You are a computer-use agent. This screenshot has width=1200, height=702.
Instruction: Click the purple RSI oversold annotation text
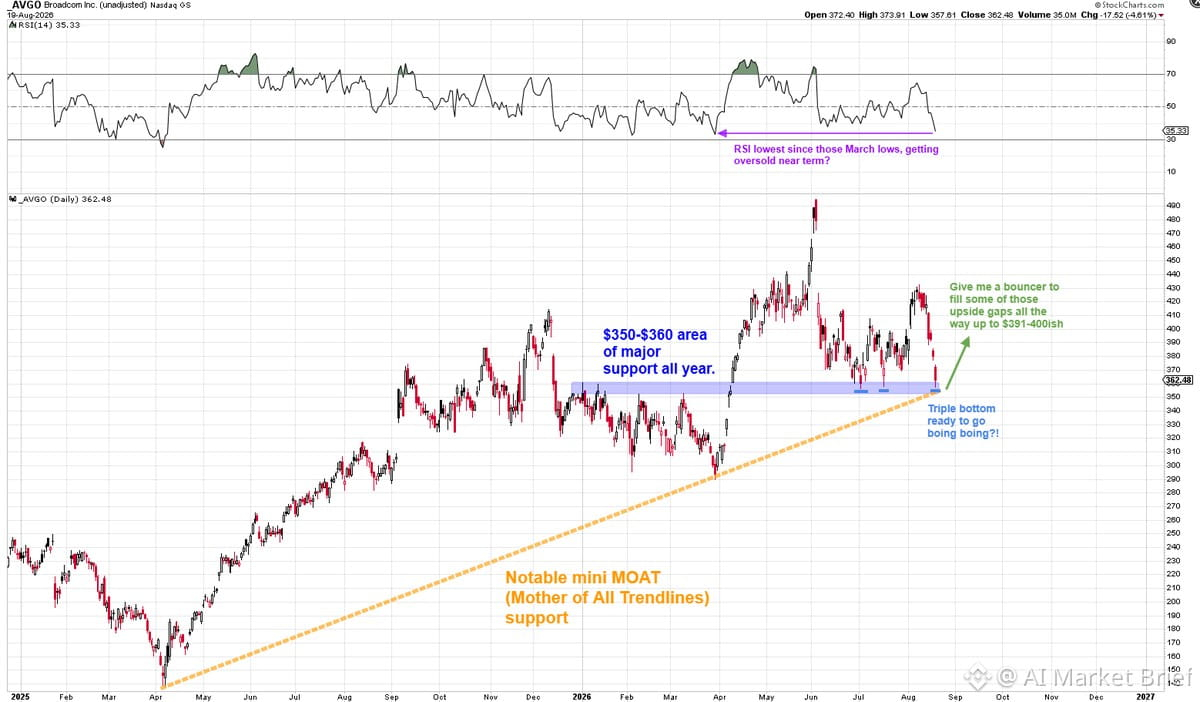(836, 154)
